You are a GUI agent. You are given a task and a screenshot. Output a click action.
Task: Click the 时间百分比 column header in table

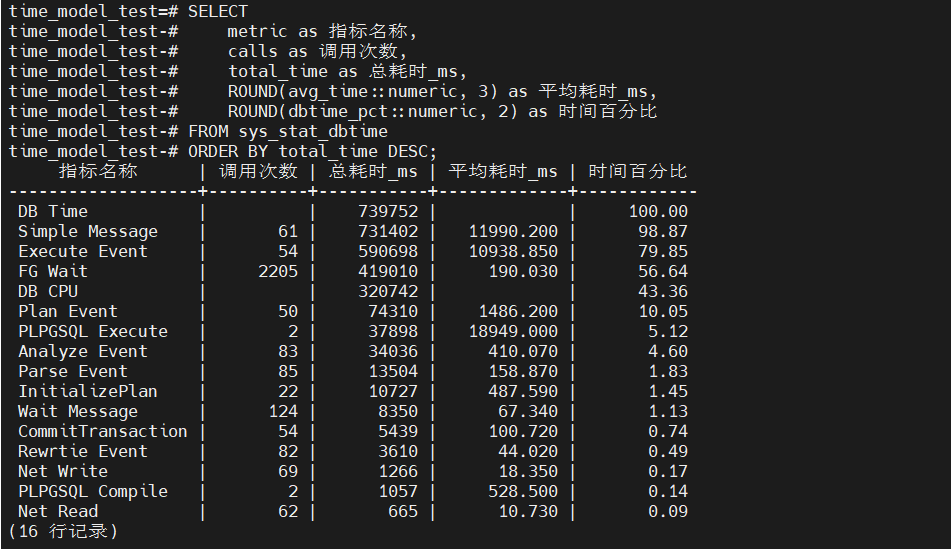pyautogui.click(x=637, y=171)
